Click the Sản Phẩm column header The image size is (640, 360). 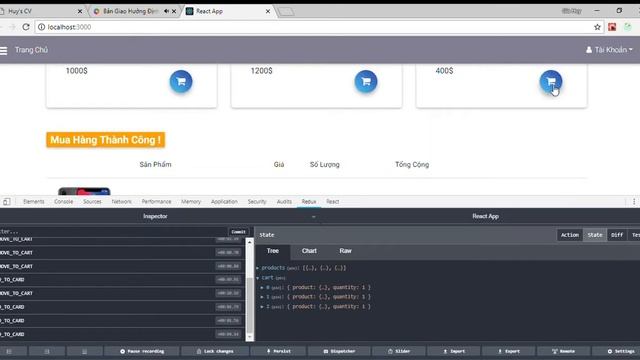[155, 164]
